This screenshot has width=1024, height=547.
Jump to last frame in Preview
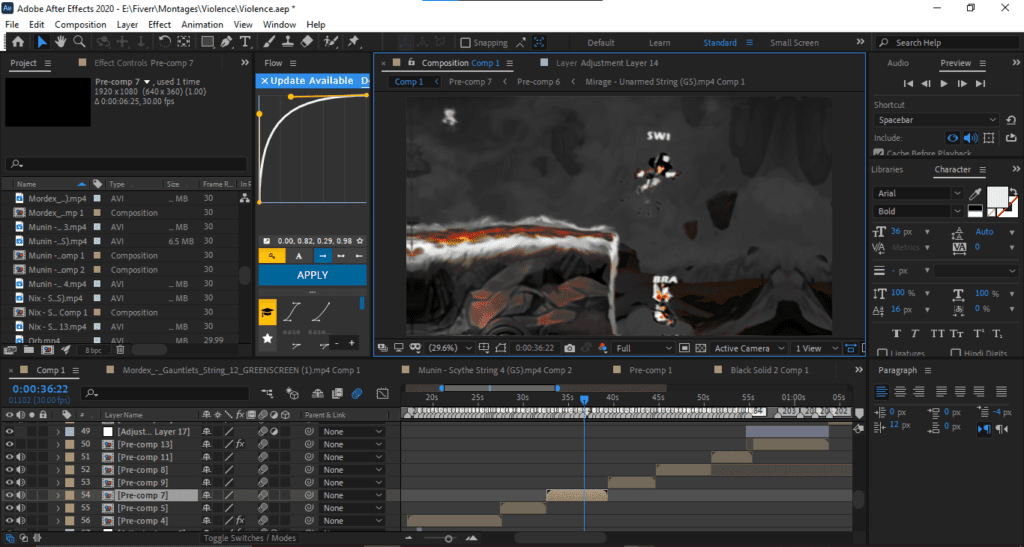coord(980,84)
